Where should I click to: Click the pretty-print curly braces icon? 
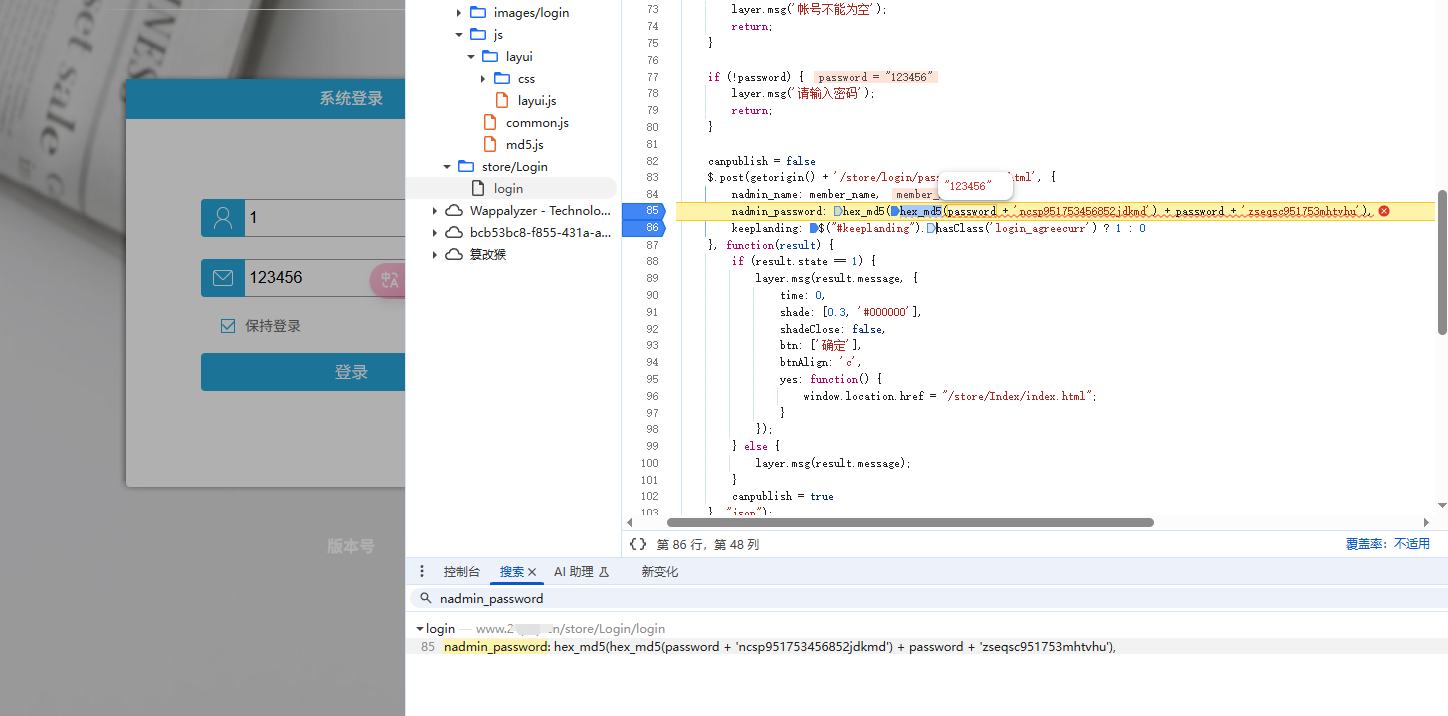[638, 544]
